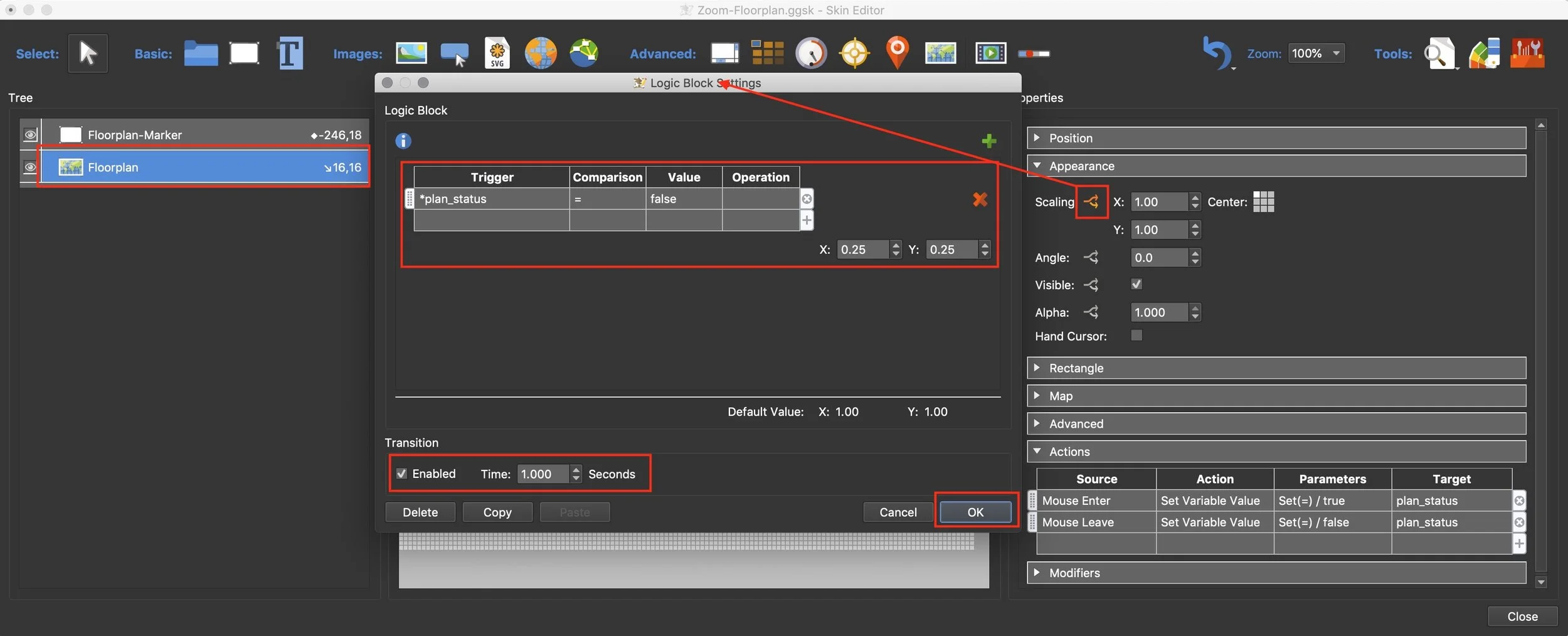Expand the Position section
1568x636 pixels.
[1276, 138]
